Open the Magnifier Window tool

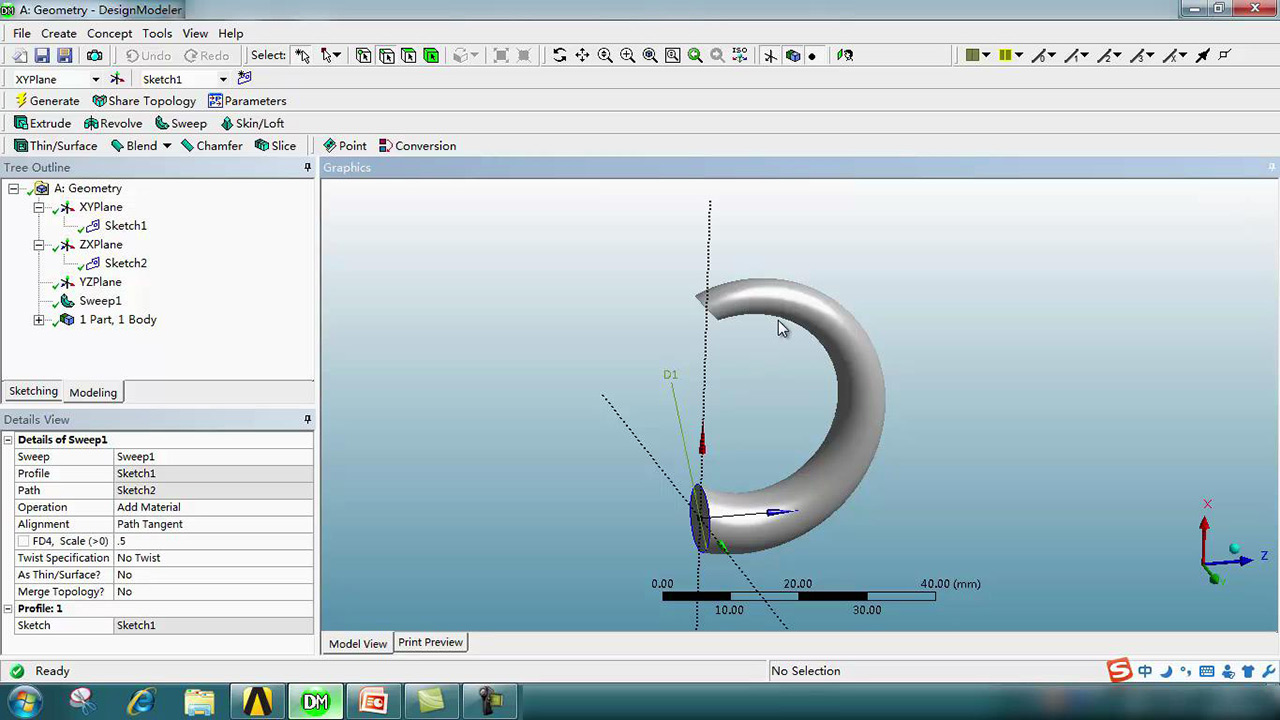[x=672, y=56]
